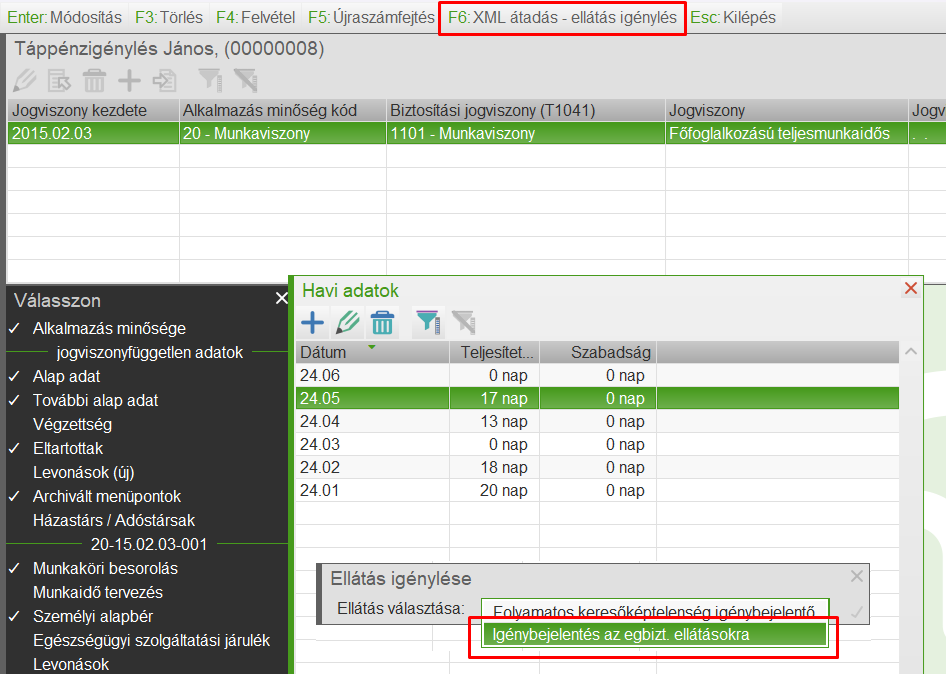Select F4: Felvétel command

pyautogui.click(x=256, y=17)
